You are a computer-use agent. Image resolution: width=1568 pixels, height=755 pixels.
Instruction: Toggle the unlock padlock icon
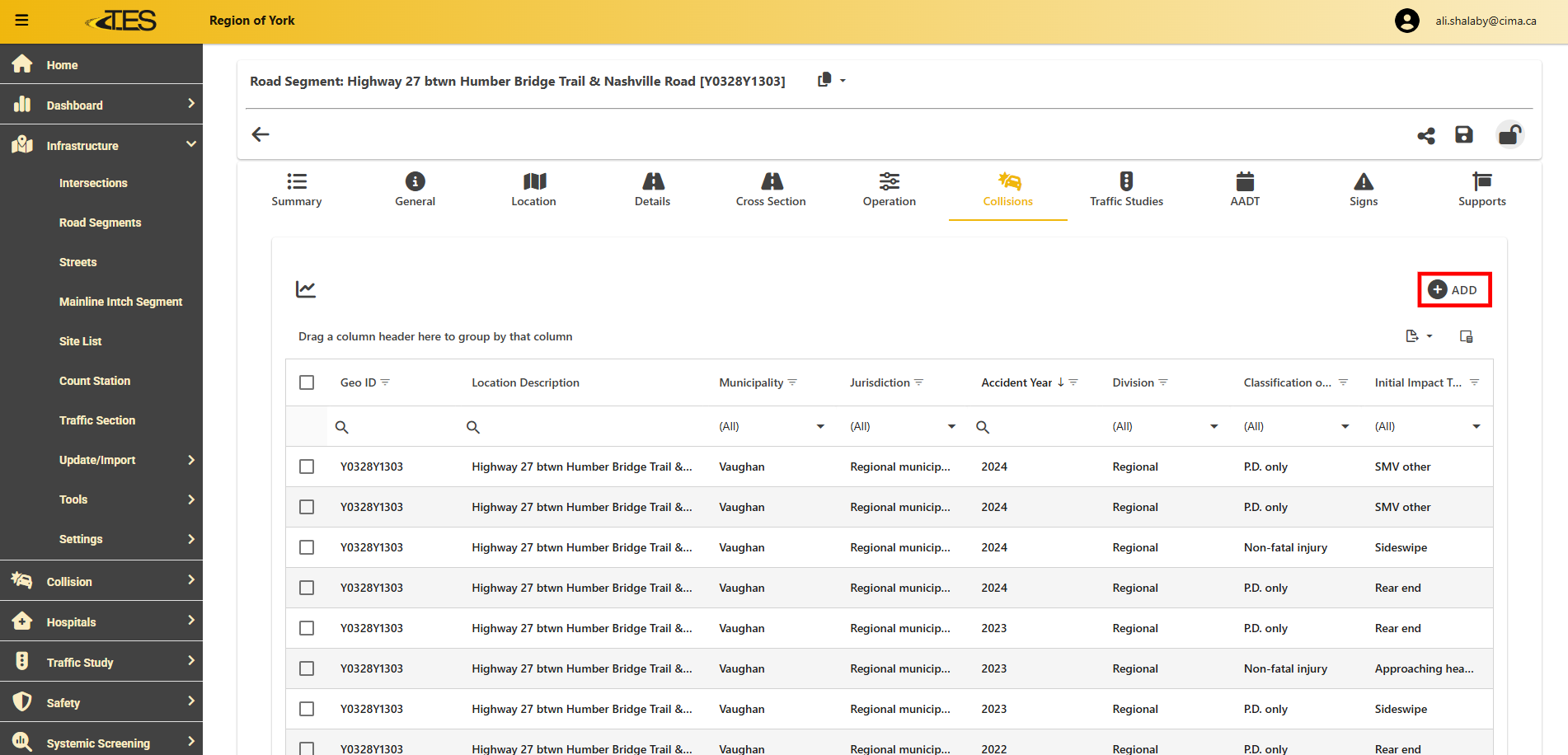(1509, 134)
